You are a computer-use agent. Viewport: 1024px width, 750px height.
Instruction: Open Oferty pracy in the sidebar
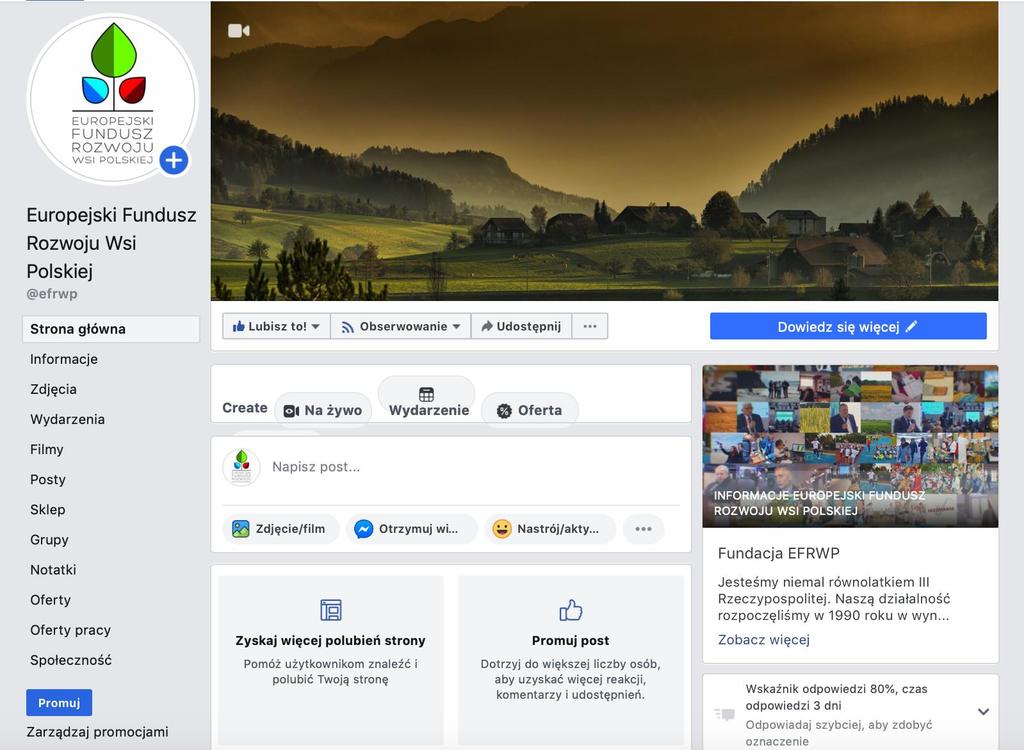coord(71,630)
